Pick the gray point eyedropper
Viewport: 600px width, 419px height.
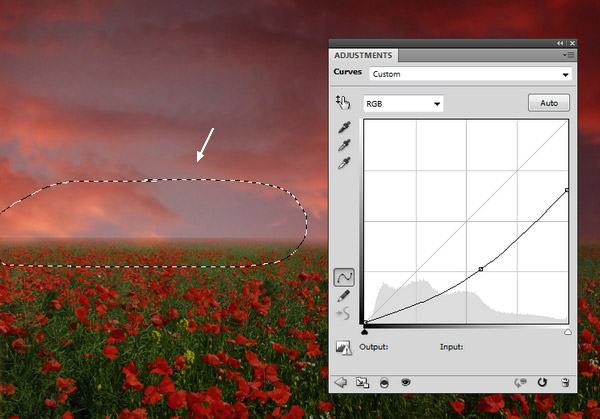(344, 146)
